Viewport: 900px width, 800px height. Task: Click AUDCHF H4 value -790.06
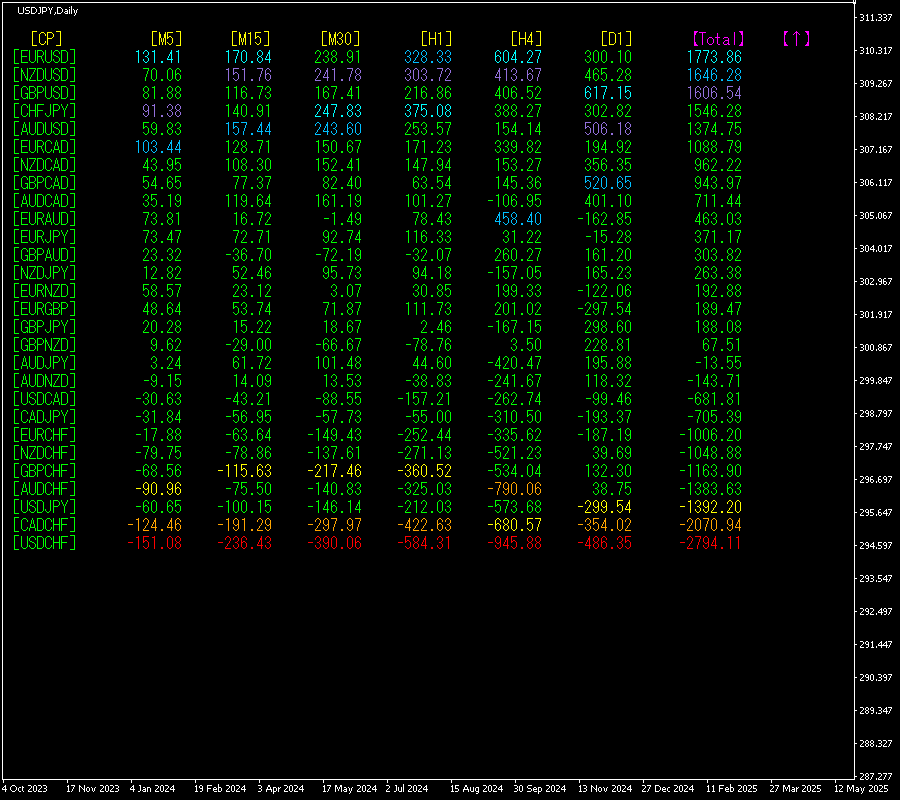[x=514, y=489]
